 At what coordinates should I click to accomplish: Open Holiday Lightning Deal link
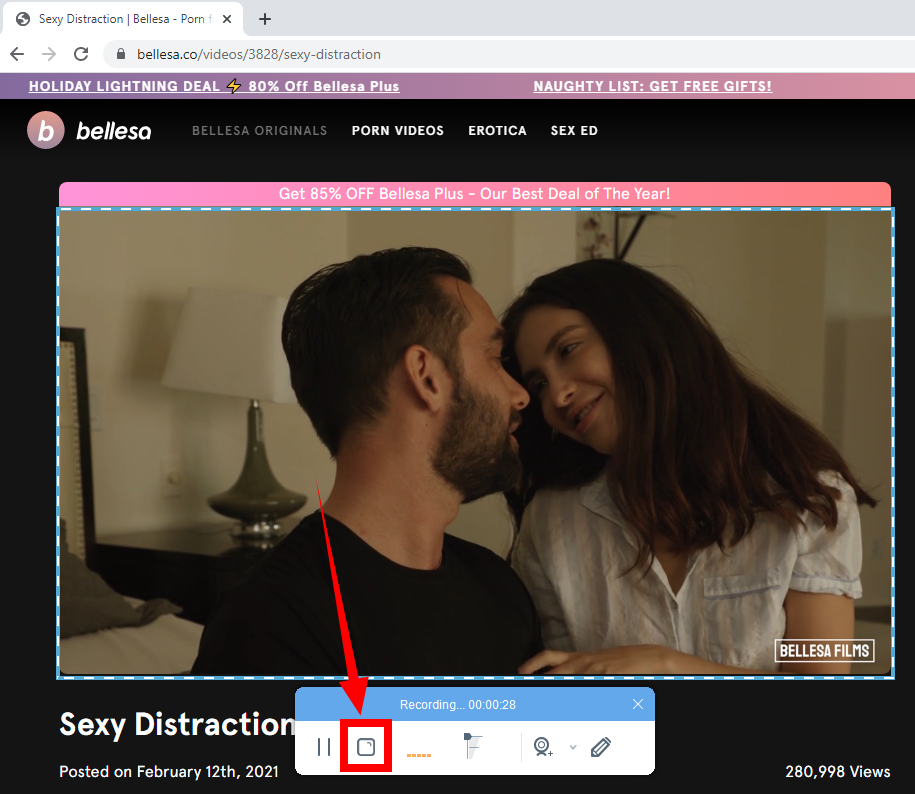pos(214,86)
